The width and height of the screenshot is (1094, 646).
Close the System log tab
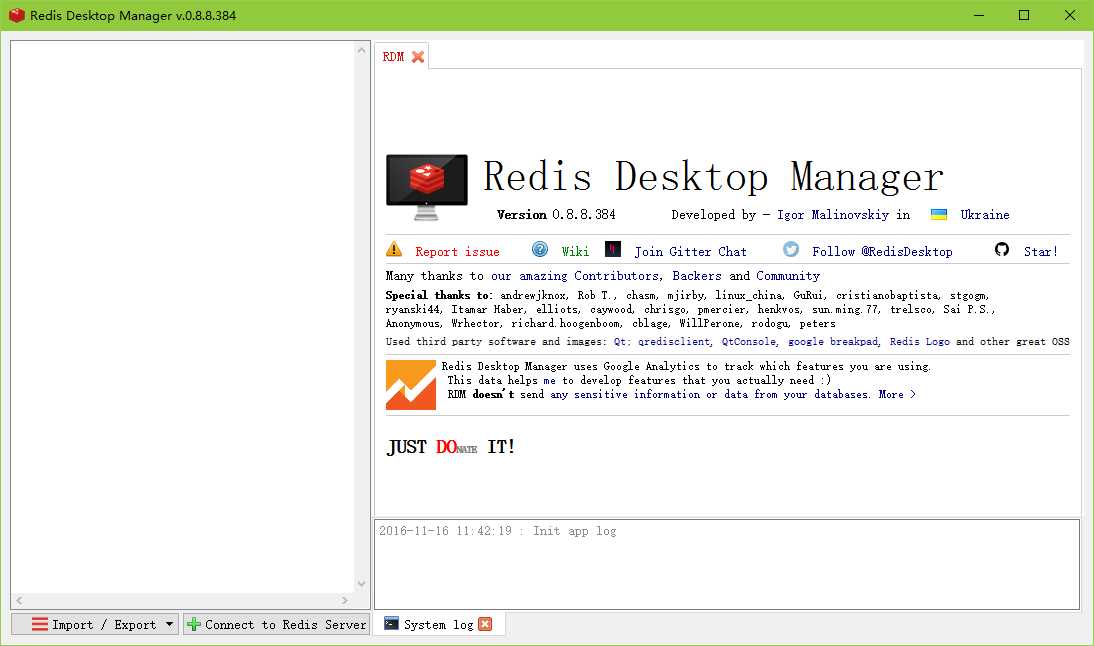tap(486, 624)
